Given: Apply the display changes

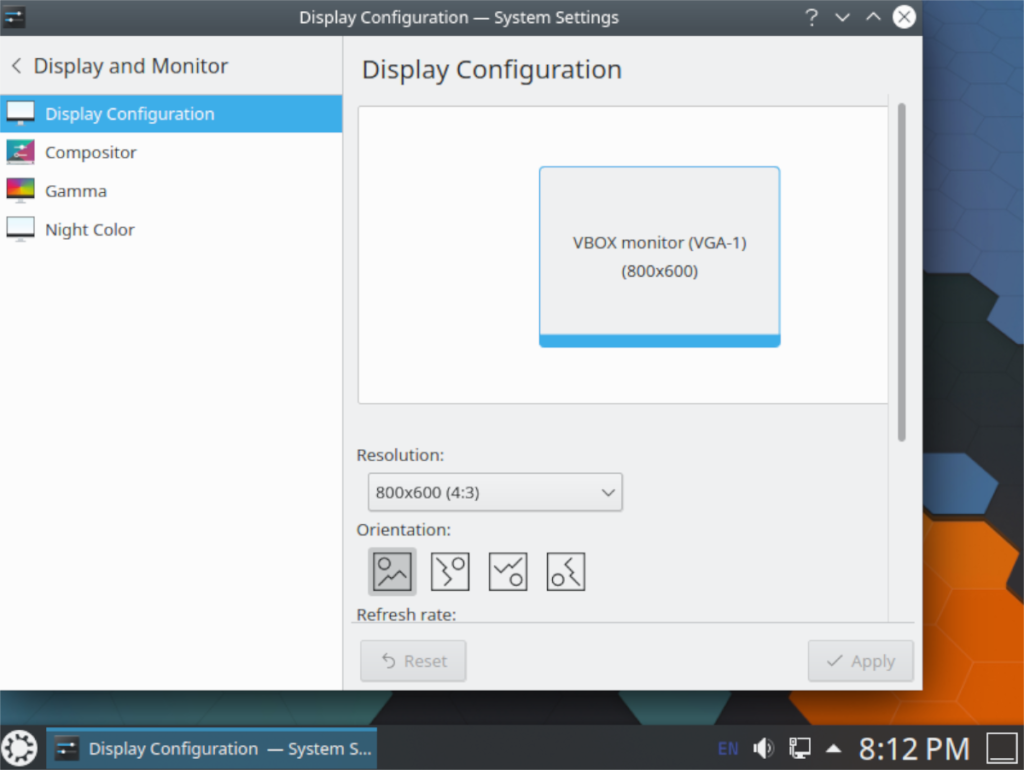Looking at the screenshot, I should point(860,661).
